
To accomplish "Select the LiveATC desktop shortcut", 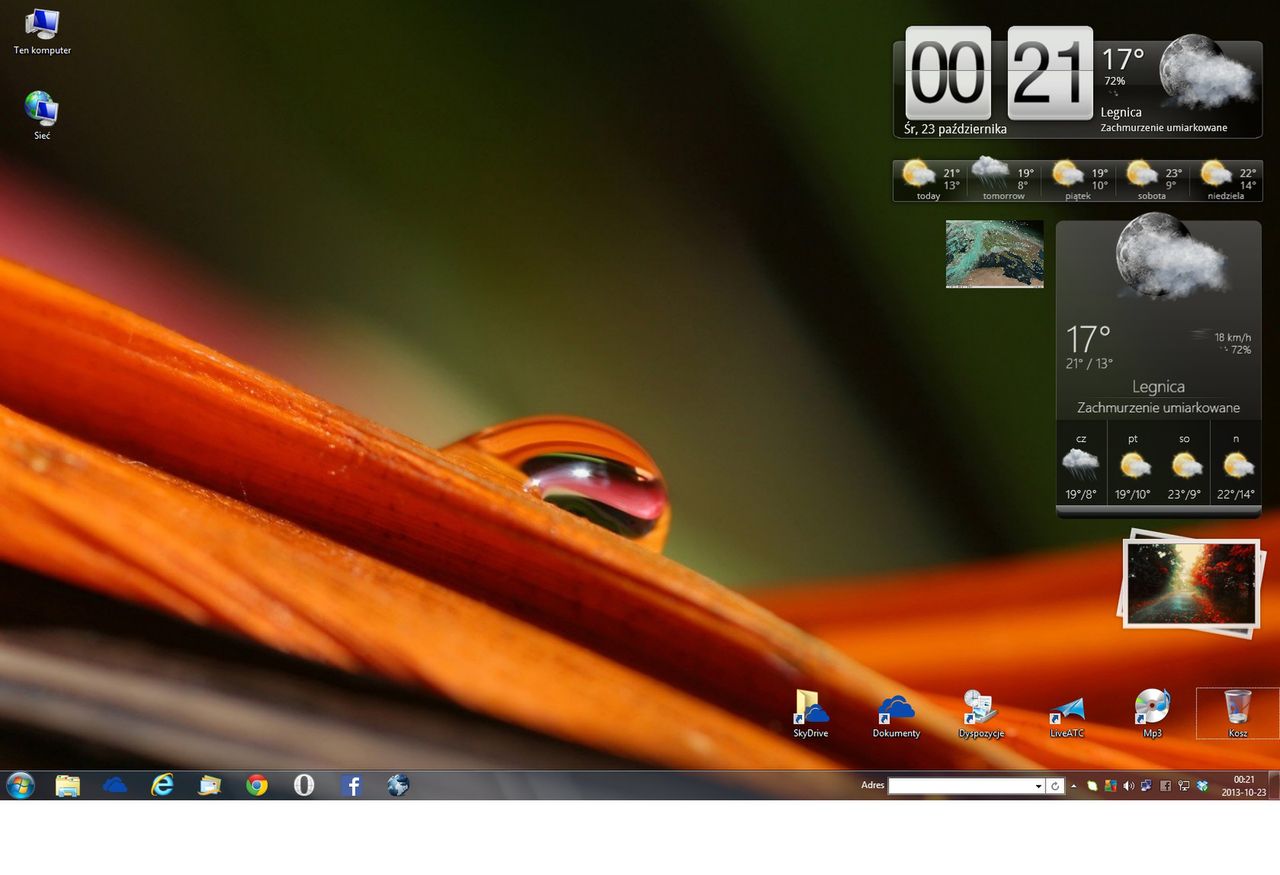I will click(x=1067, y=716).
